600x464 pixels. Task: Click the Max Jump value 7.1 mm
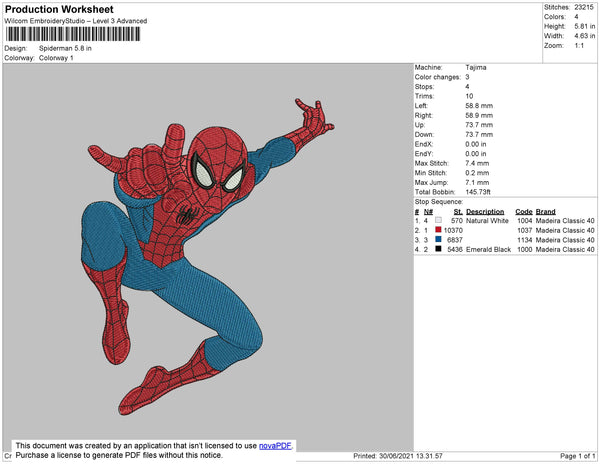pos(477,182)
